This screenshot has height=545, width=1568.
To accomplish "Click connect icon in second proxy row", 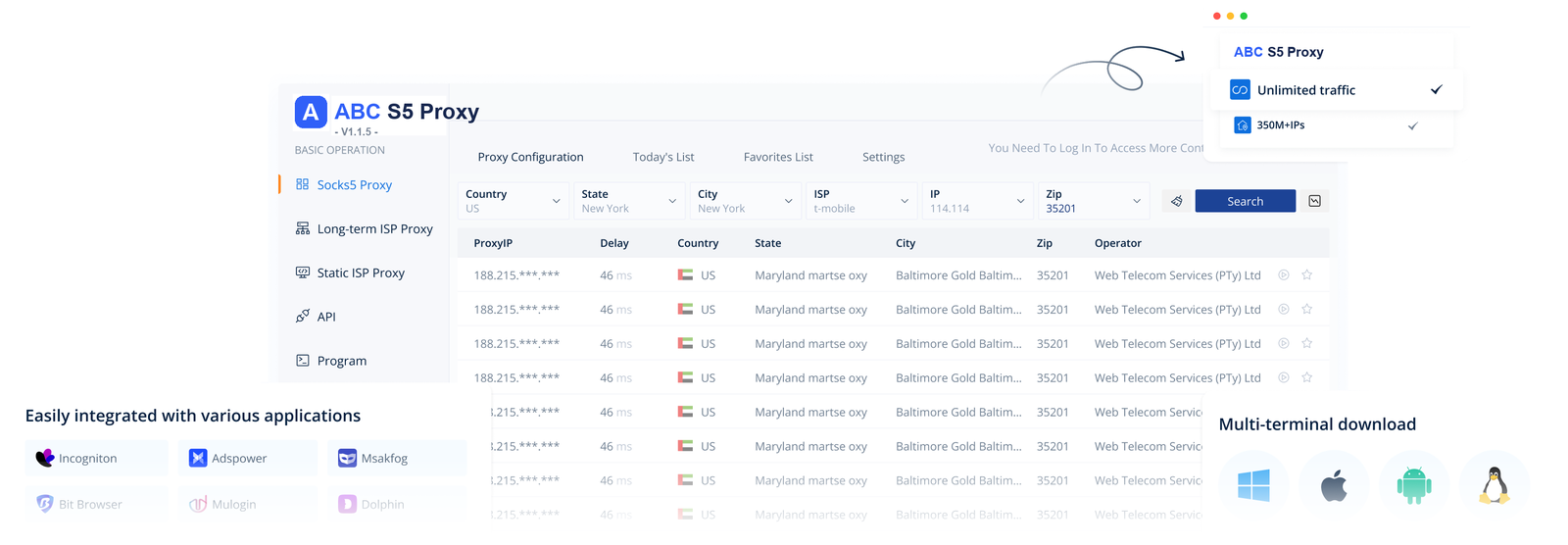I will point(1284,310).
